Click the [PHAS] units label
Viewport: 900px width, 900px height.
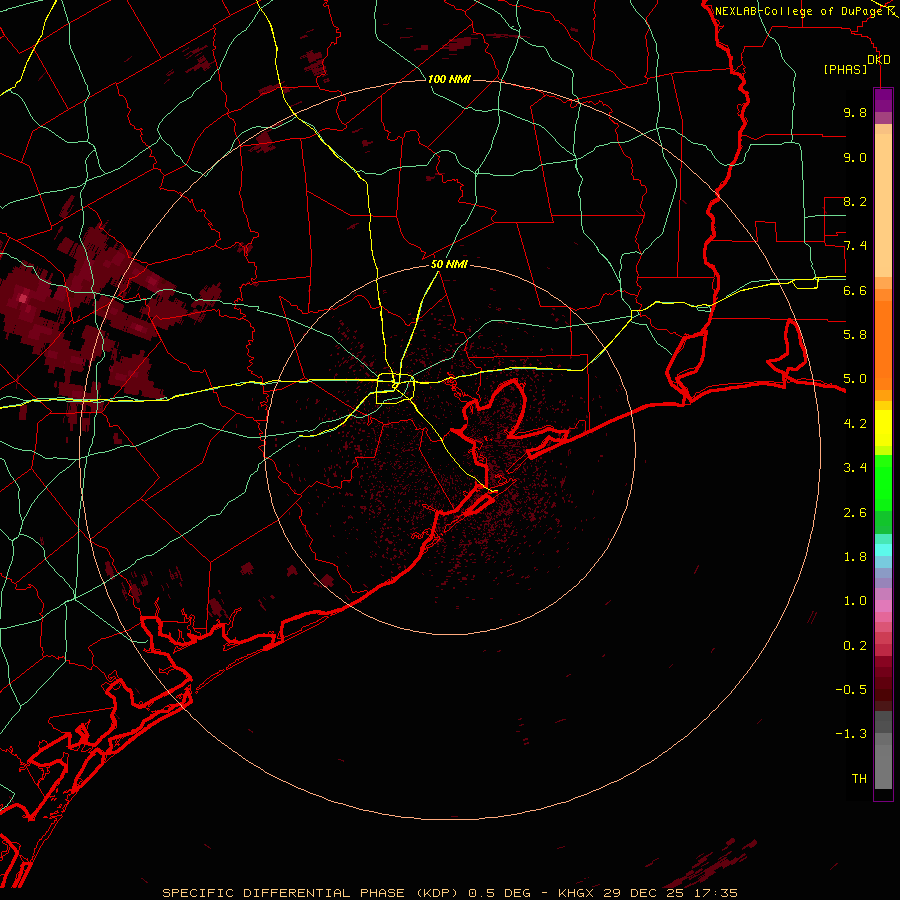(x=845, y=69)
